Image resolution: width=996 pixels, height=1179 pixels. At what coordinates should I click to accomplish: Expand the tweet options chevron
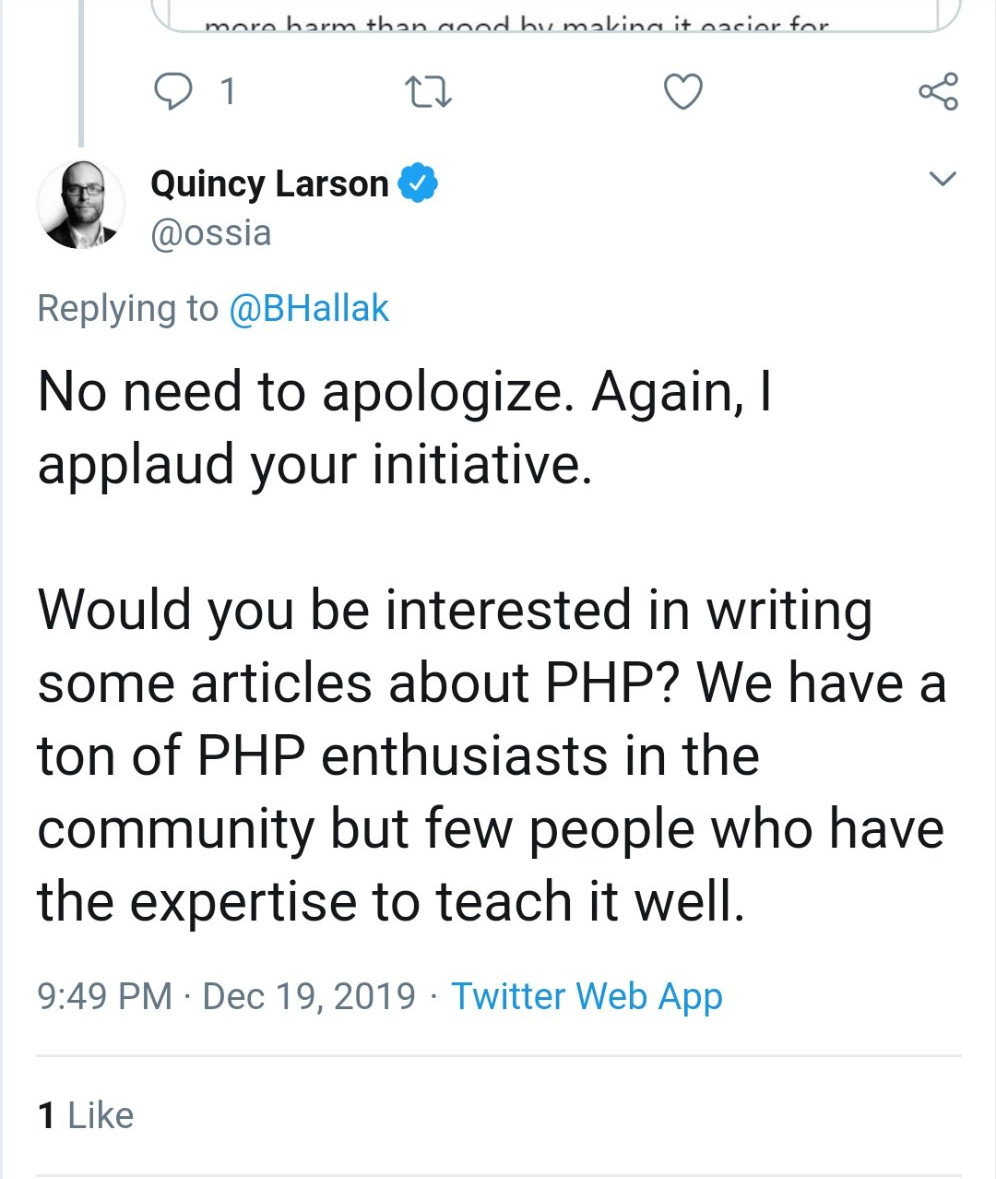point(942,180)
